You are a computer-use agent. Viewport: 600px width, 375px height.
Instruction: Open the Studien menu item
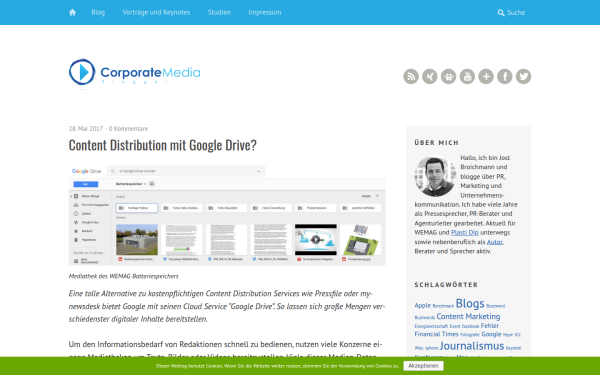tap(219, 12)
